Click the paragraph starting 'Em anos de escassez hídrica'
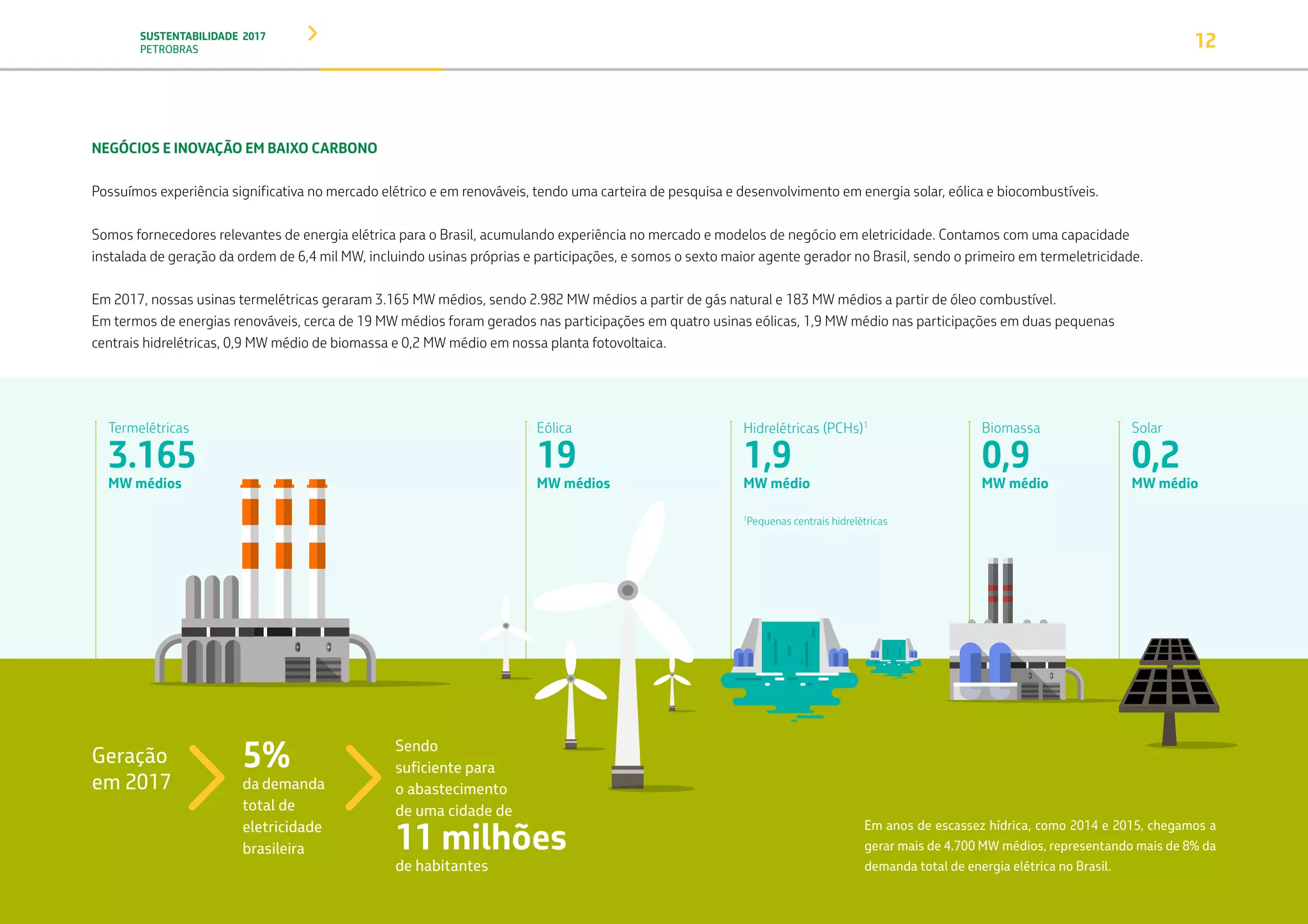This screenshot has width=1308, height=924. [x=1040, y=845]
